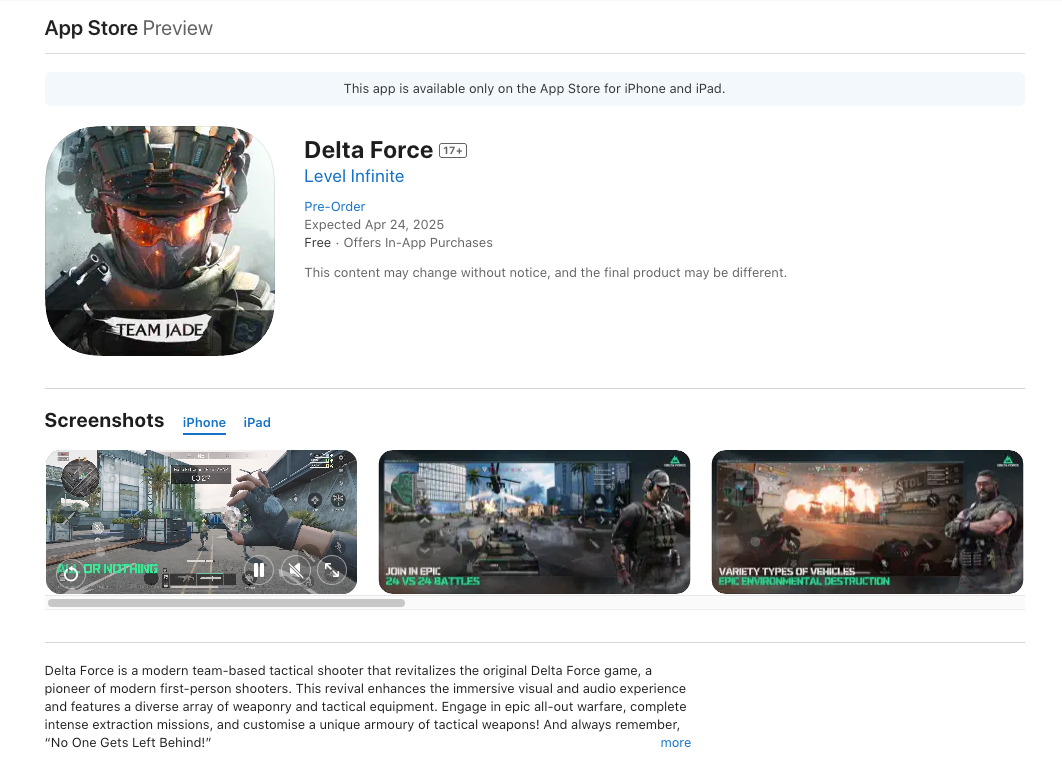Open the 24 vs 24 battles screenshot
The width and height of the screenshot is (1062, 782).
tap(534, 522)
